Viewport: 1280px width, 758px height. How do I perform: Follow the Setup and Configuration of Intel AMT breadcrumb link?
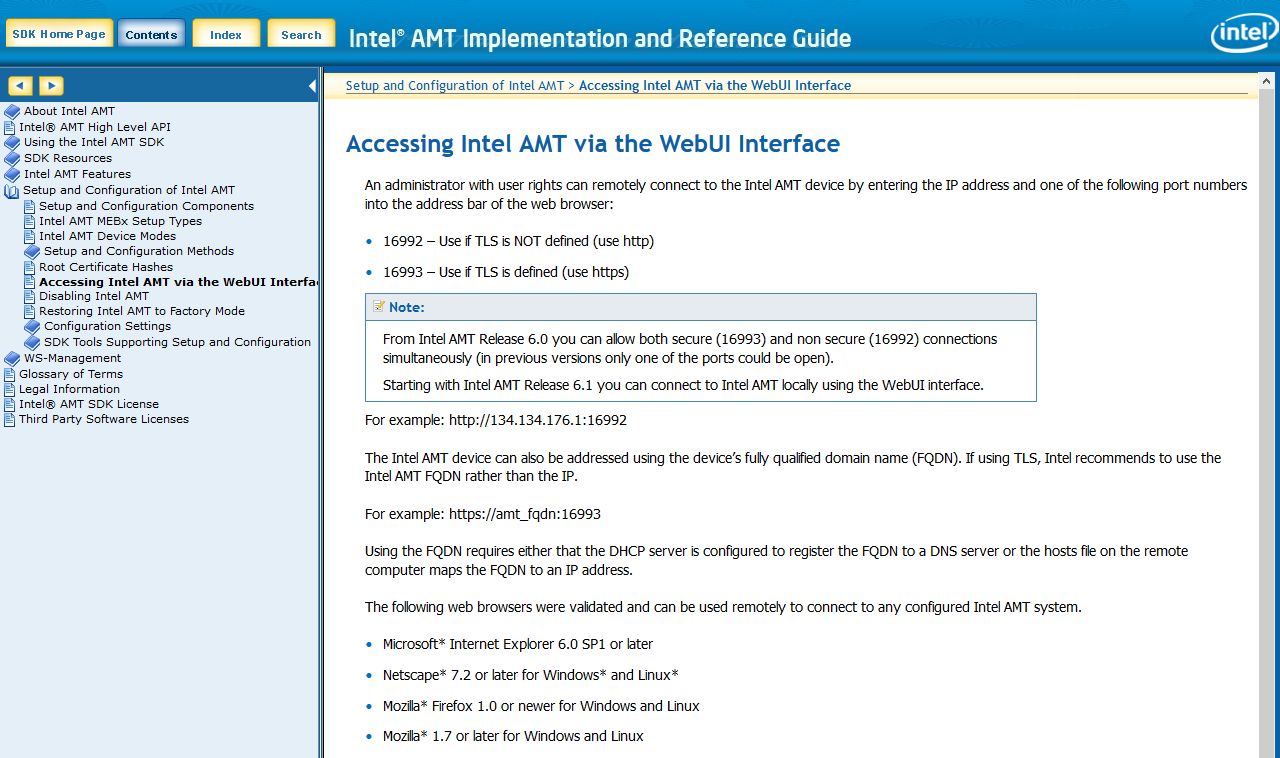[x=455, y=86]
